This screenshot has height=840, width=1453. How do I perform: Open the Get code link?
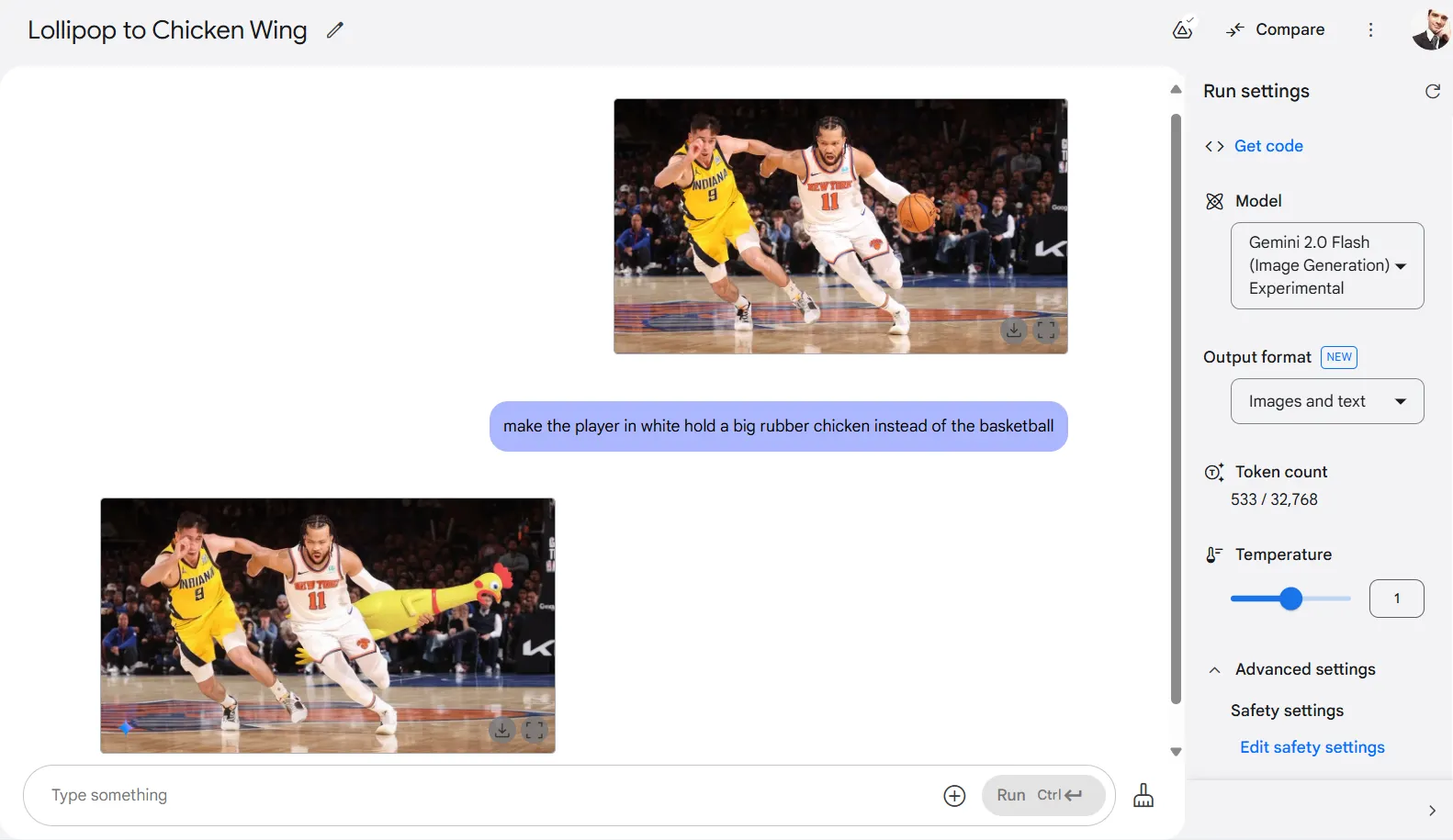click(1267, 146)
